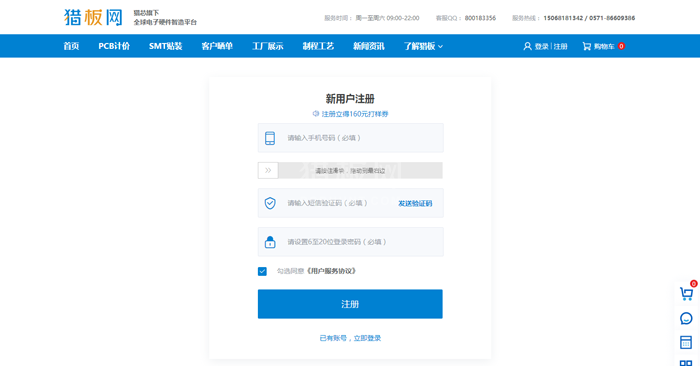Click 发送验证码 to send the code
Screen dimensions: 700x366
click(415, 204)
